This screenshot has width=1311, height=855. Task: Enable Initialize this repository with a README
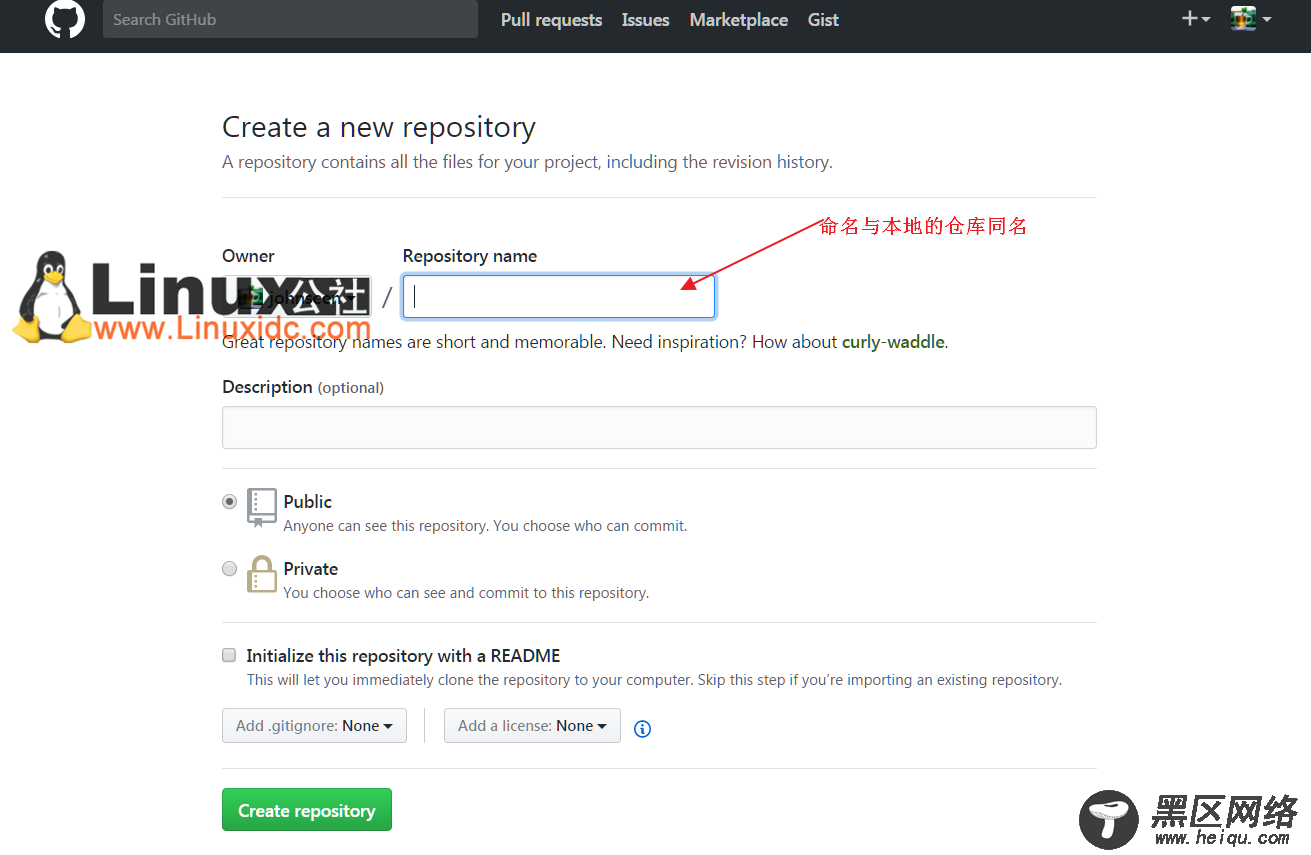tap(229, 656)
